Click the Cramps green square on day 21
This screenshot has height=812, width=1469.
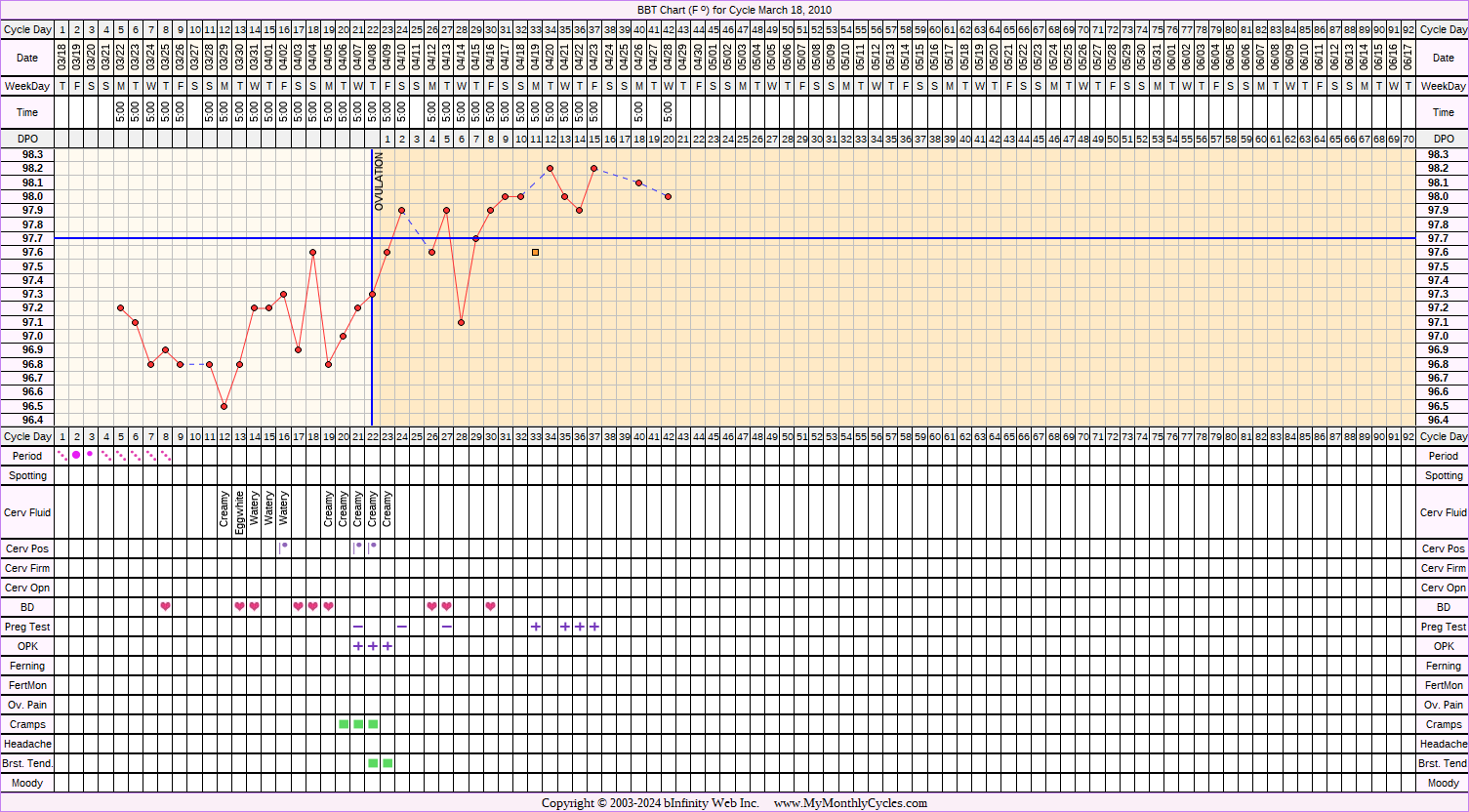pyautogui.click(x=357, y=724)
